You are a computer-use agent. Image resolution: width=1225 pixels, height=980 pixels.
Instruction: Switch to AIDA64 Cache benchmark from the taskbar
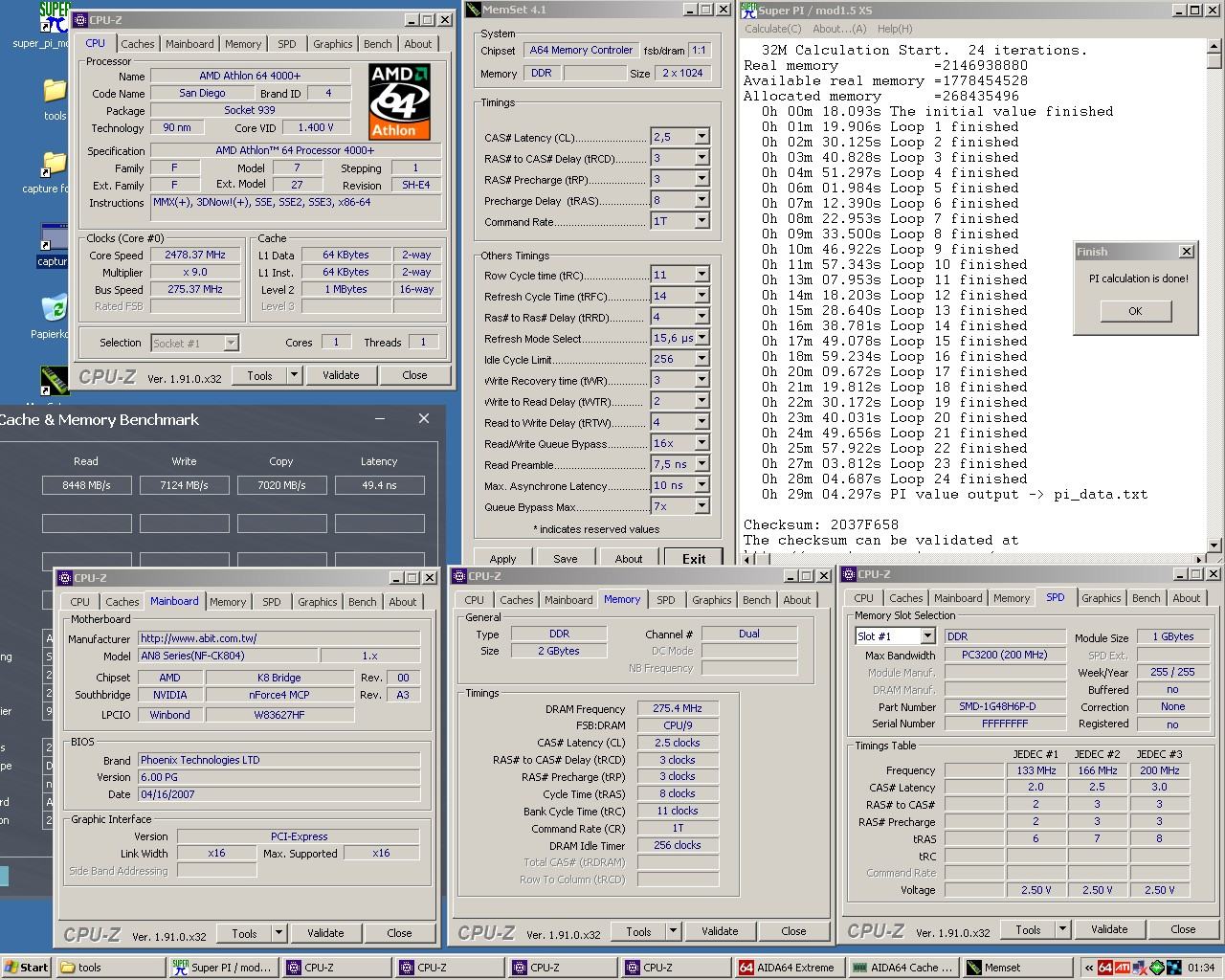coord(902,968)
